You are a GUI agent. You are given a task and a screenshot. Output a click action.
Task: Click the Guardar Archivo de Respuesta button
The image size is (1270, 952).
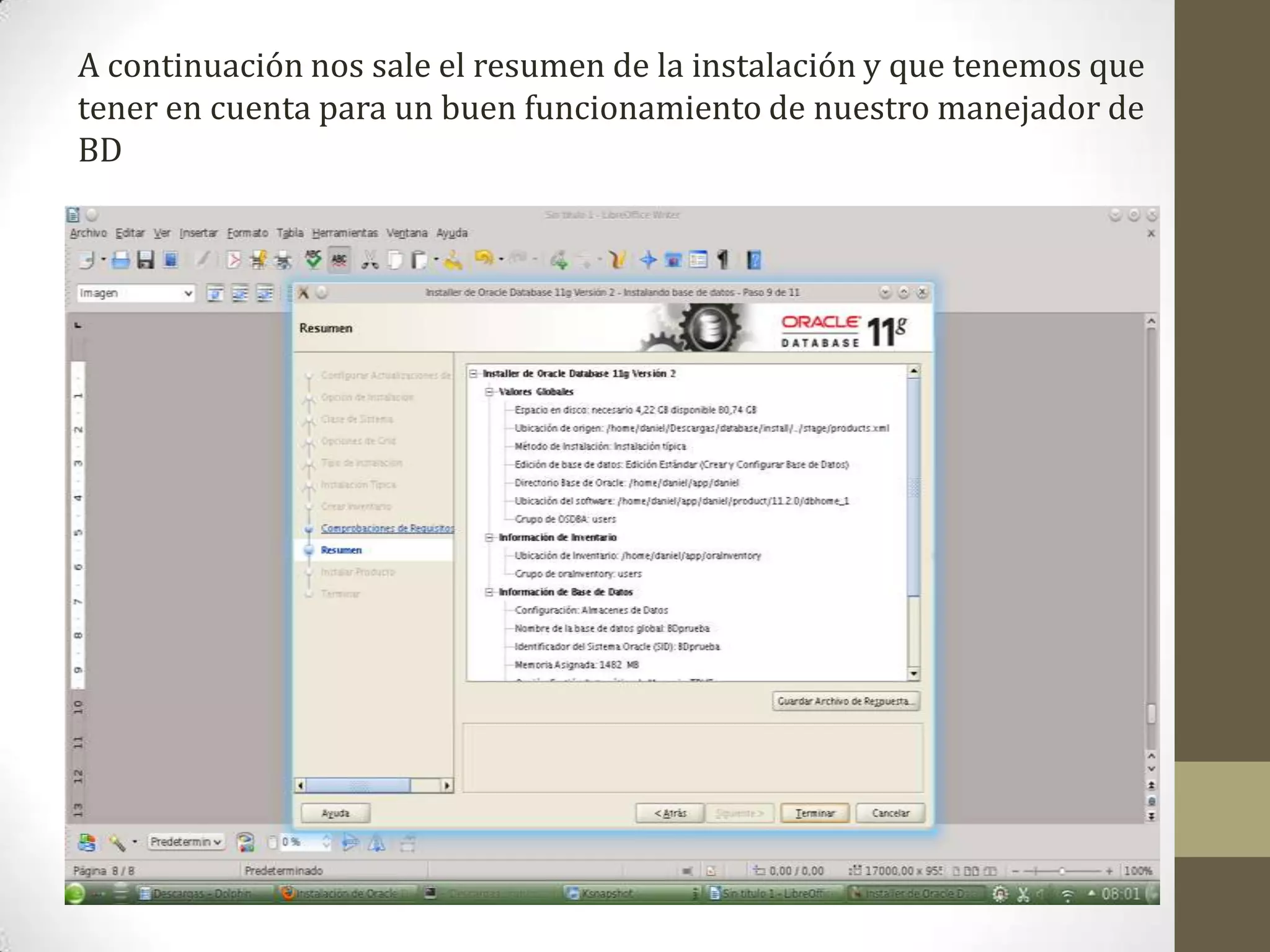pos(846,701)
